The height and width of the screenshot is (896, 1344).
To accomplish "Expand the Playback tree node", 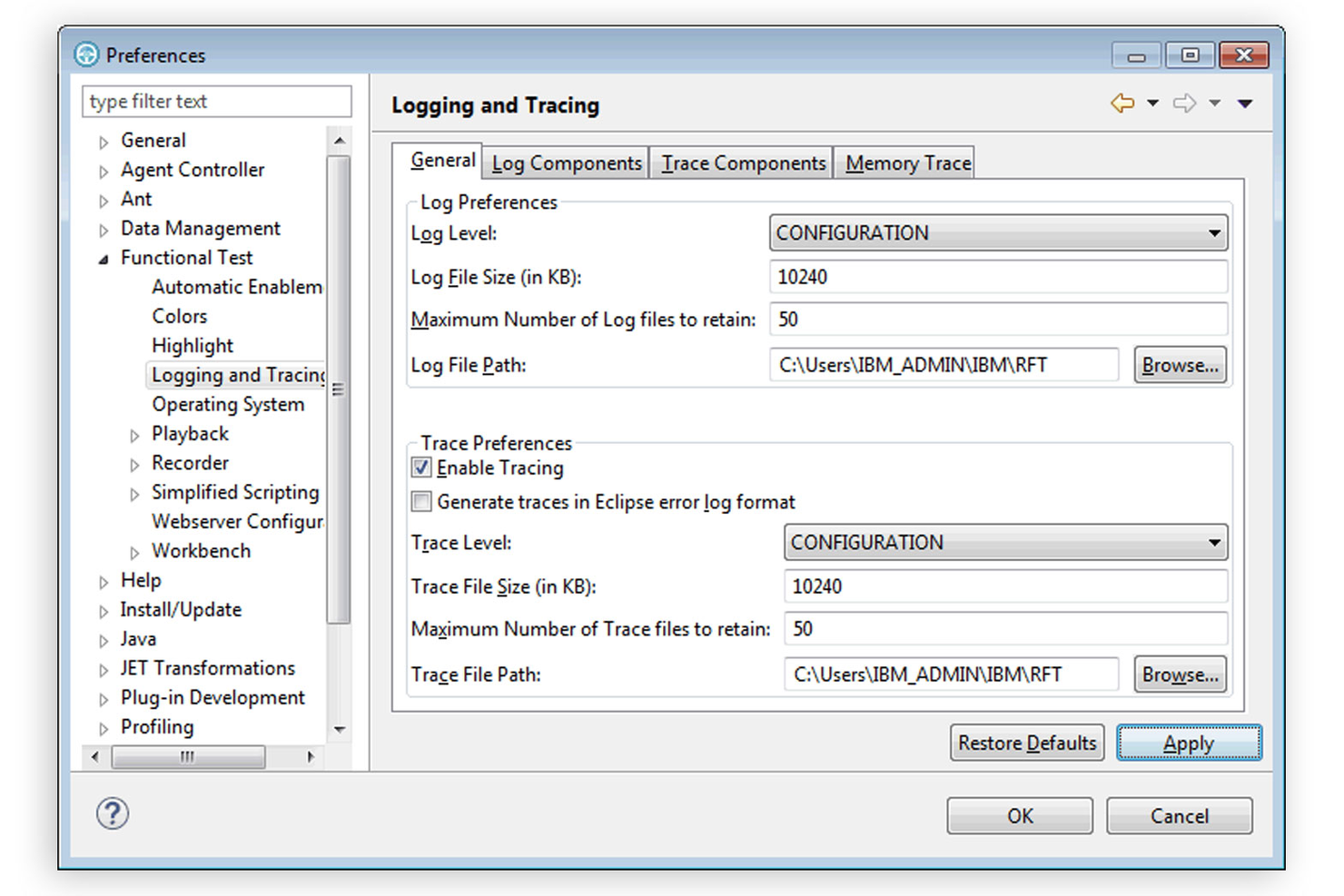I will click(134, 434).
